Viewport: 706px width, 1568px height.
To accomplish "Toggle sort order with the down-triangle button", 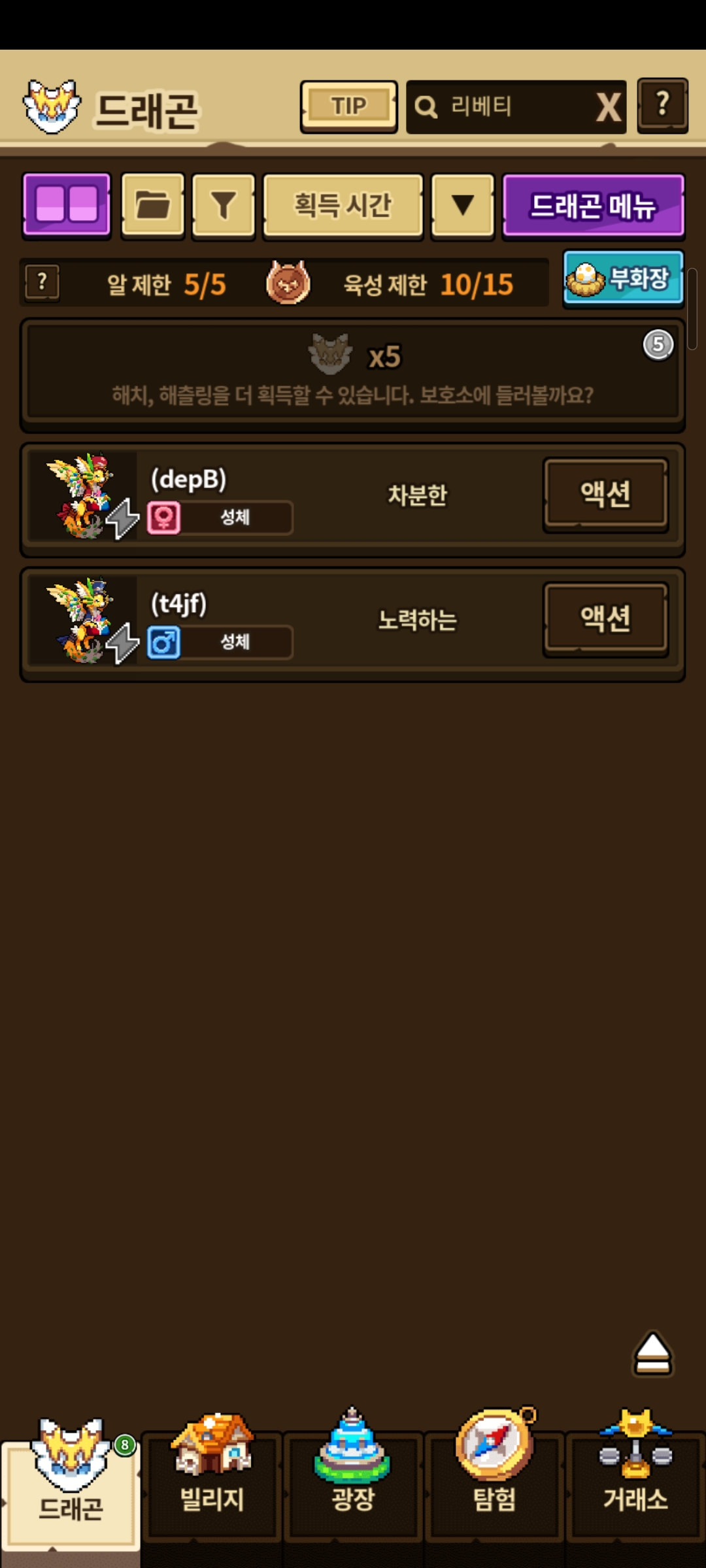I will click(x=463, y=206).
